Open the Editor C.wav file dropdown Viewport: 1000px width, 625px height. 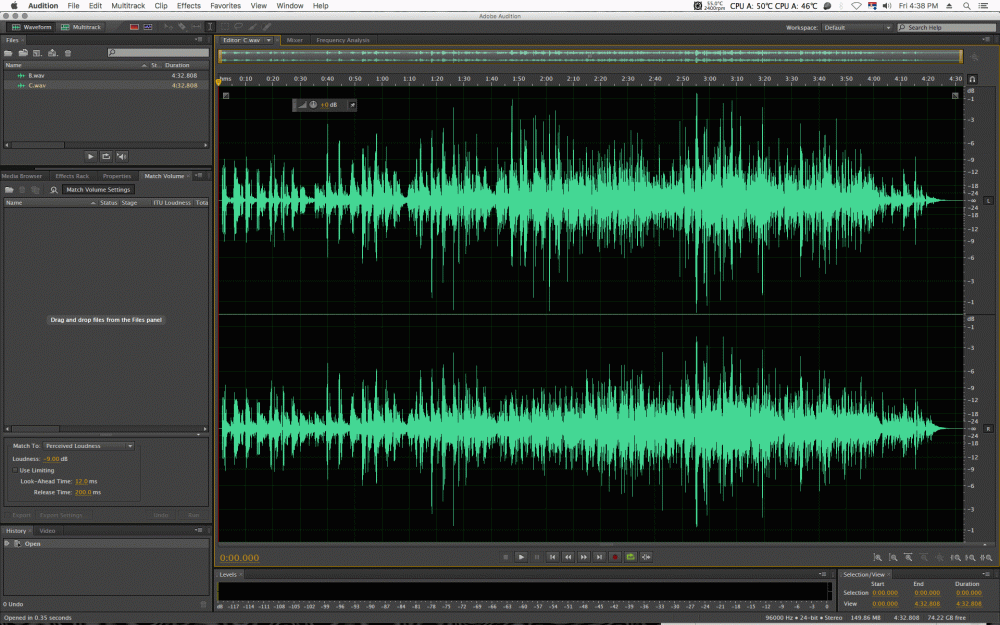coord(268,40)
